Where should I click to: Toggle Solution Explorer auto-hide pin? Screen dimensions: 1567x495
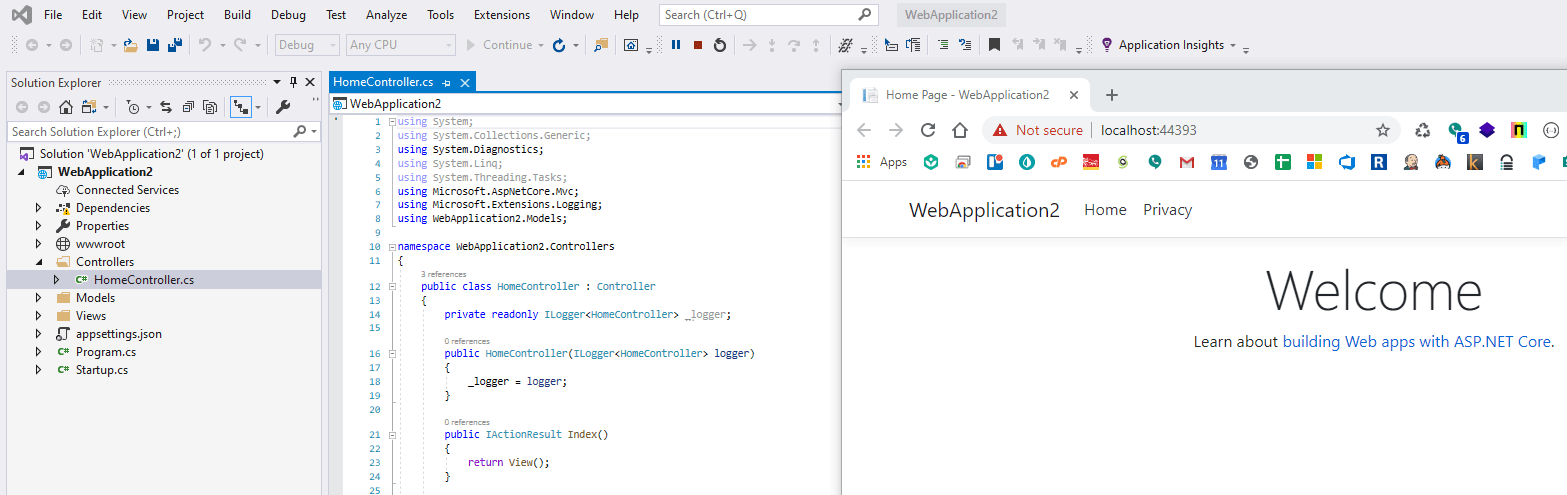click(x=293, y=82)
